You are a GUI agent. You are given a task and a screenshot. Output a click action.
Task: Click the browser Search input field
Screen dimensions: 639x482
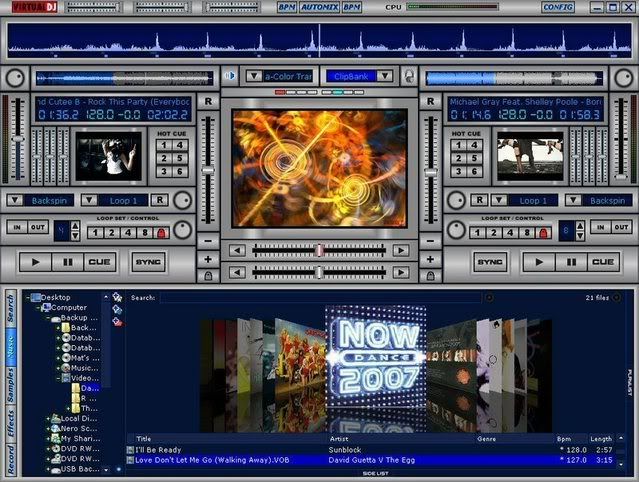pyautogui.click(x=320, y=298)
